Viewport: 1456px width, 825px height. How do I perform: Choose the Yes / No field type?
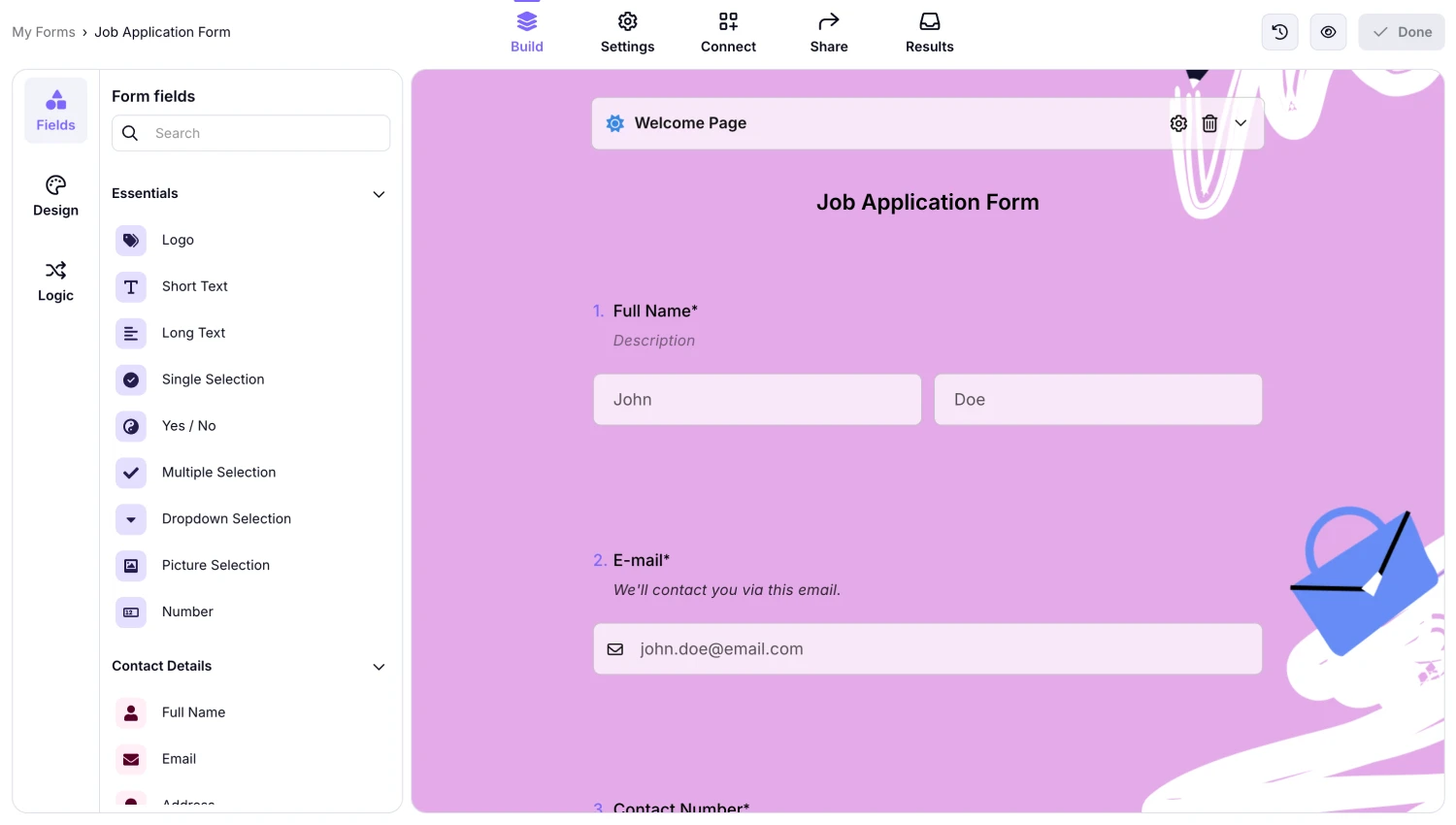(x=187, y=426)
